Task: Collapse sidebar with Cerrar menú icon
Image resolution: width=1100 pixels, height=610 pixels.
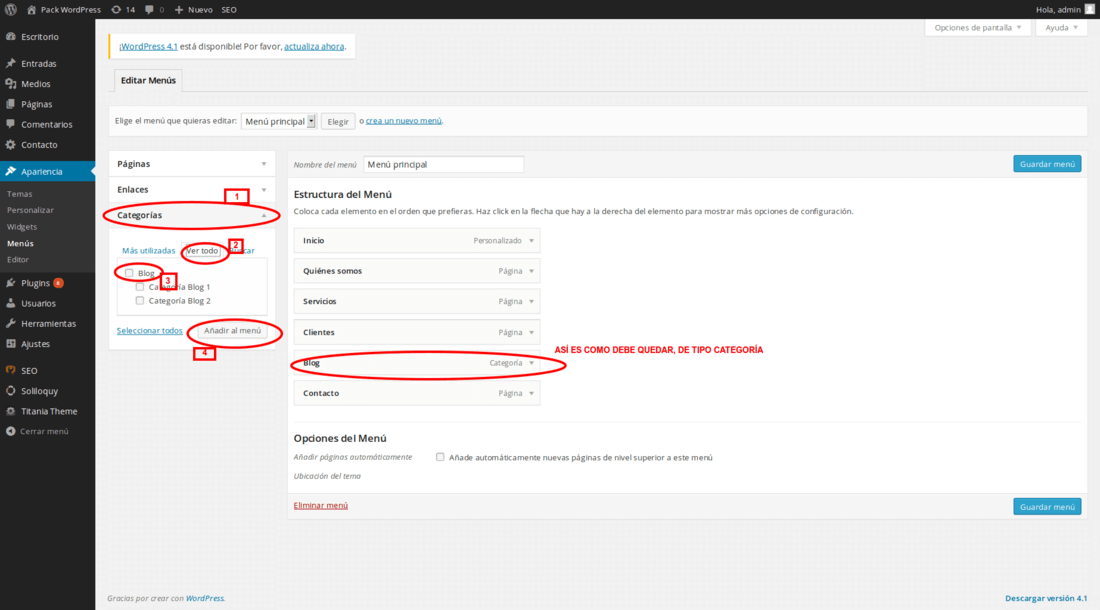Action: [11, 431]
